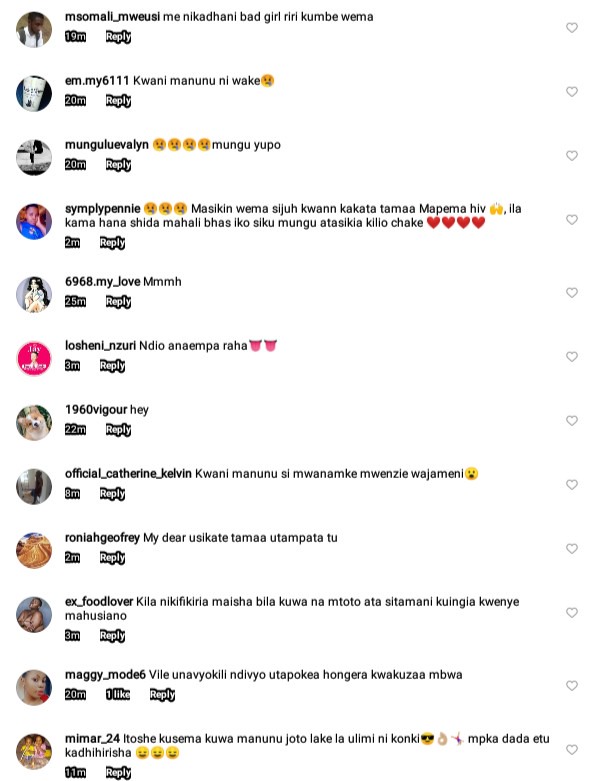Like symplypennie's comment with heart icon

[x=572, y=220]
